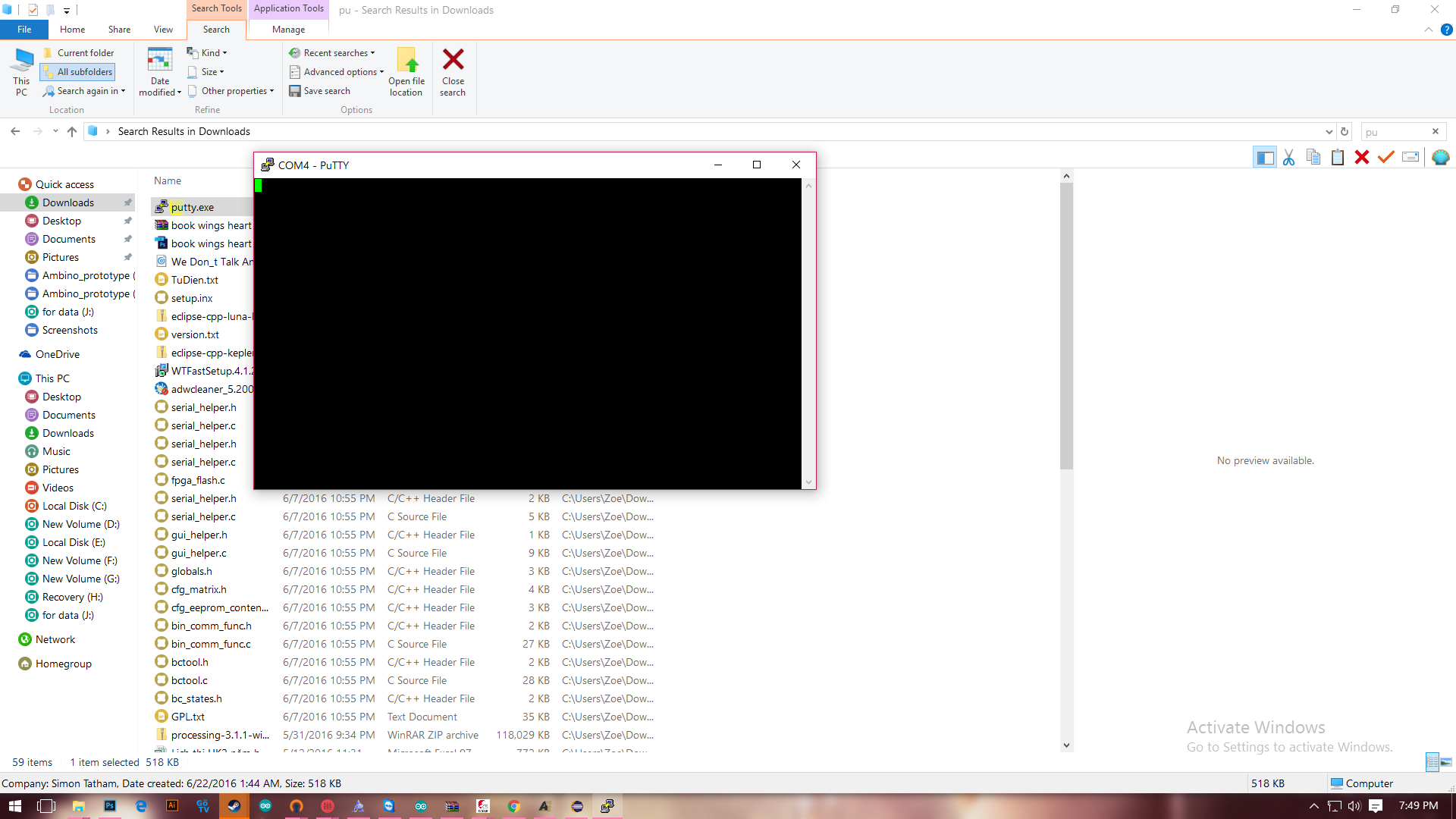Click the Copy icon in Classic Shell toolbar
Image resolution: width=1456 pixels, height=819 pixels.
pyautogui.click(x=1313, y=157)
